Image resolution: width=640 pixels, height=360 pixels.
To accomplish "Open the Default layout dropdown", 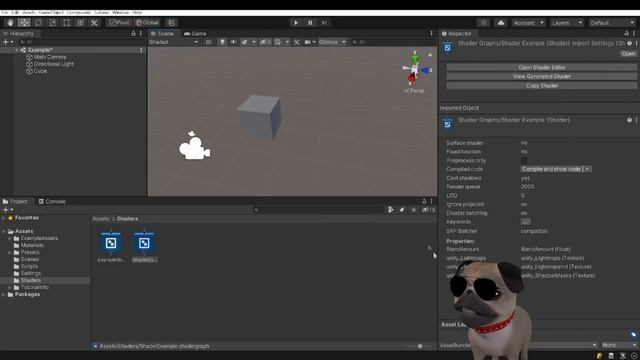I will [612, 23].
